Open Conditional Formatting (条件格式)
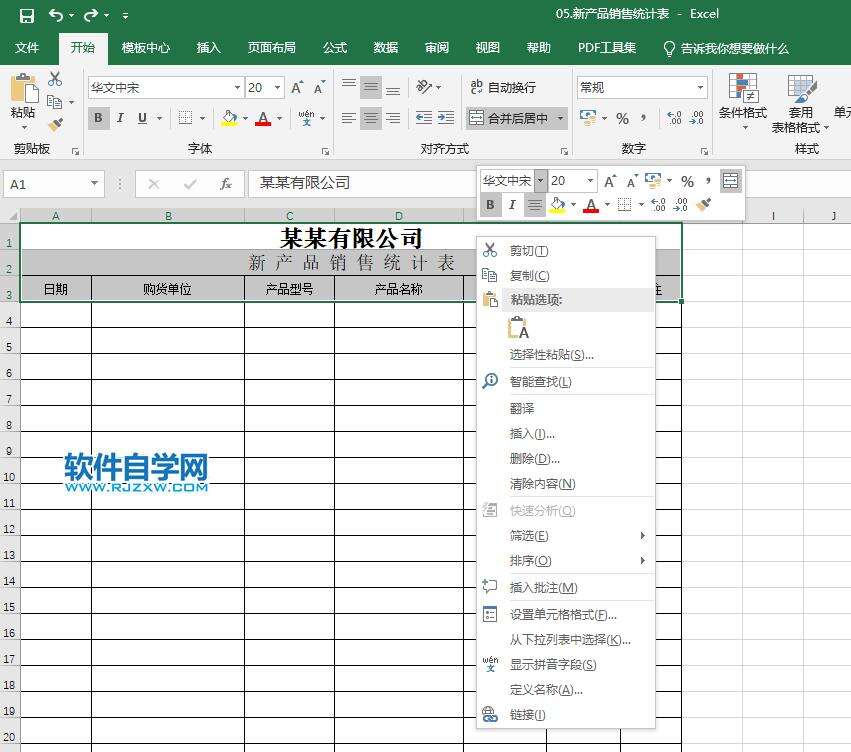Screen dimensions: 851x752 point(742,102)
